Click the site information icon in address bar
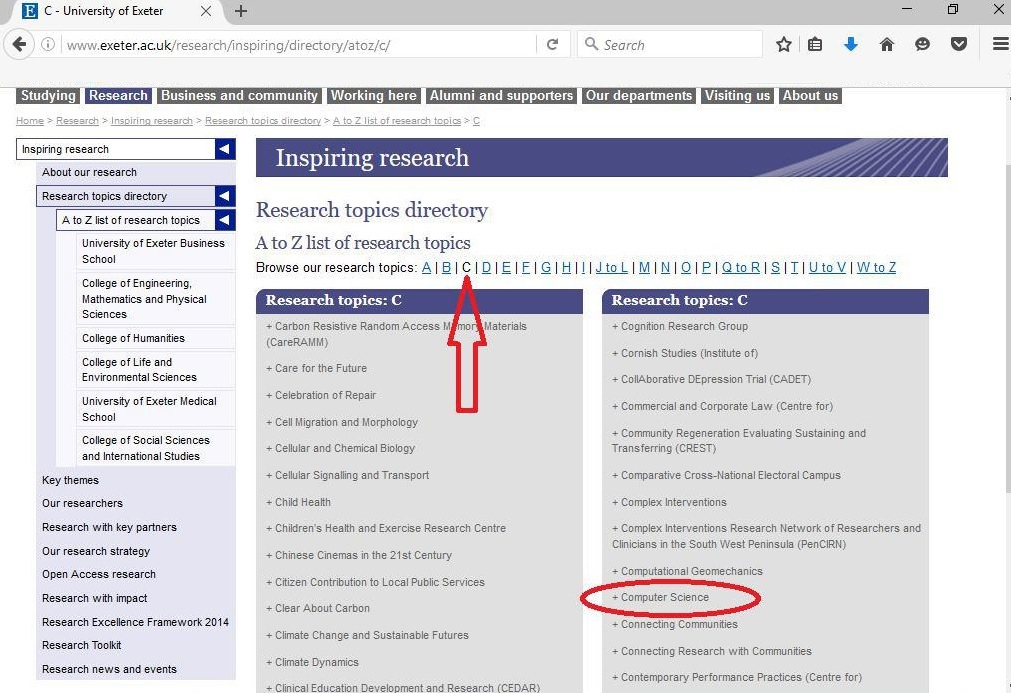Screen dimensions: 1011x693 pyautogui.click(x=48, y=44)
